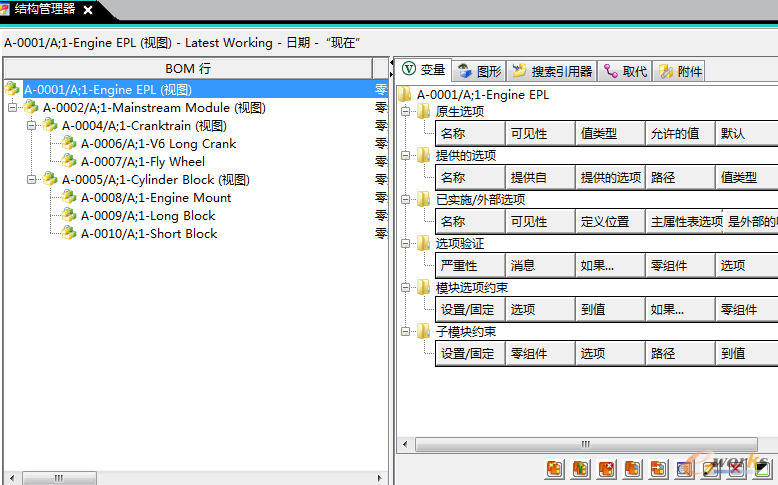Collapse the A-0002 Mainstream Module node

pyautogui.click(x=13, y=108)
